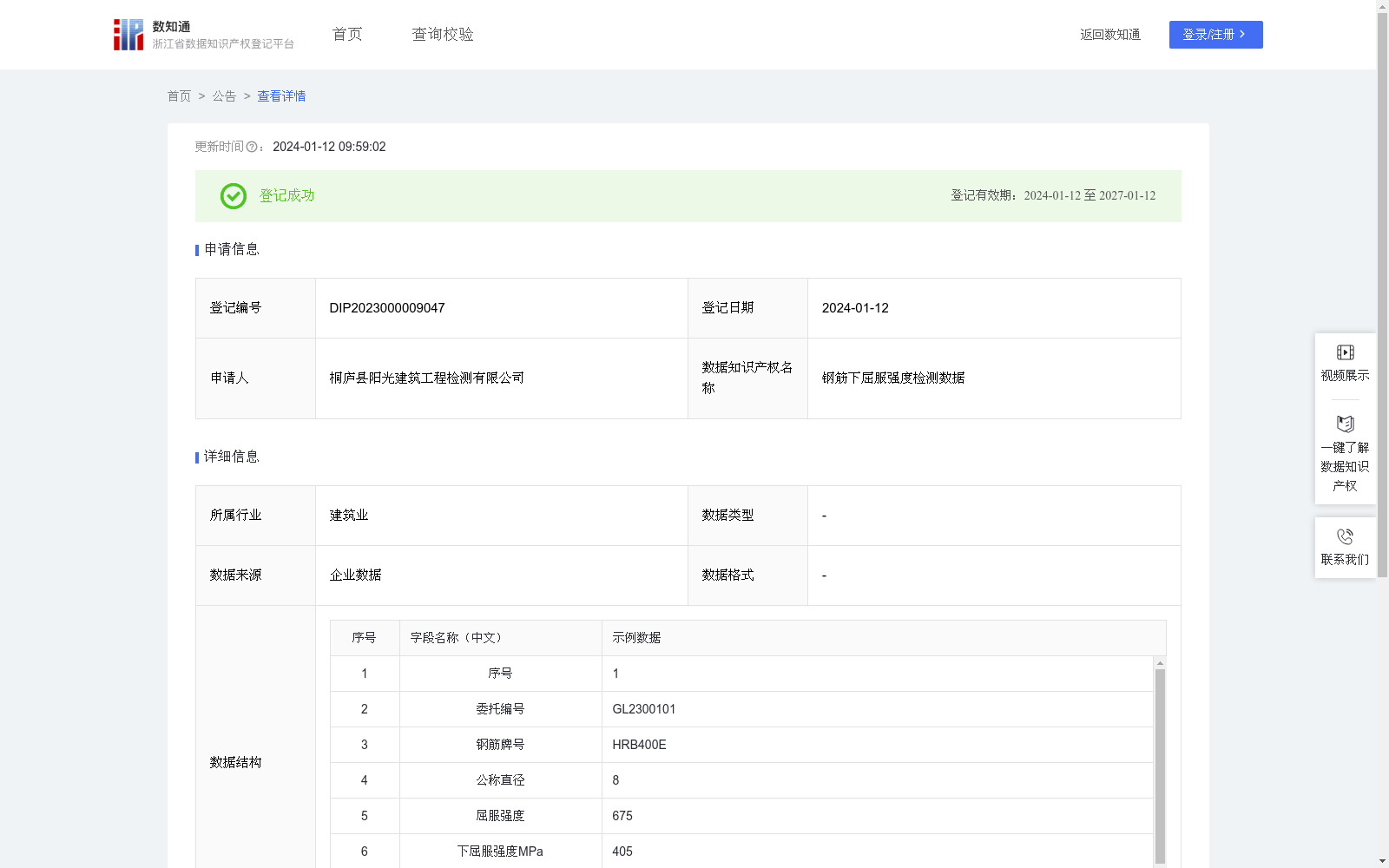Image resolution: width=1389 pixels, height=868 pixels.
Task: Click the 登记有效期 validity period text
Action: 1053,196
